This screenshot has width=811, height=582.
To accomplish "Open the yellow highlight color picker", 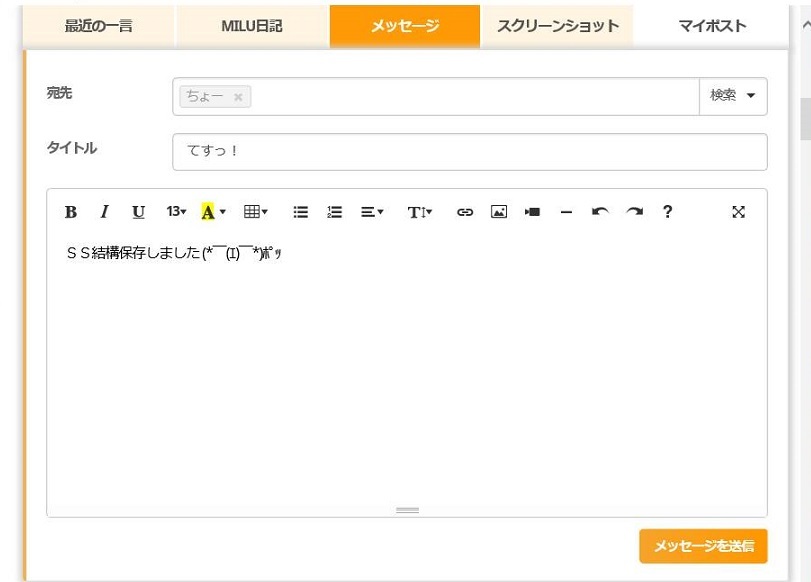I will (213, 212).
